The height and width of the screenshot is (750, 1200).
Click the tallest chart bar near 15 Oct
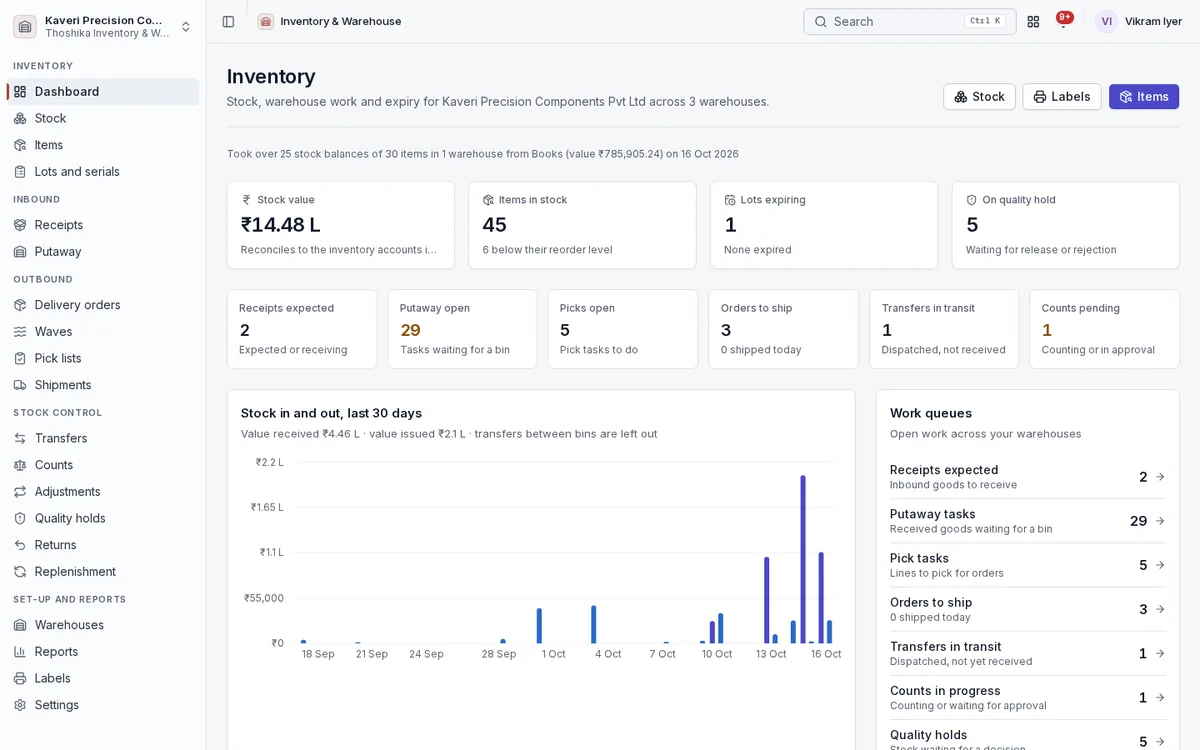click(803, 559)
